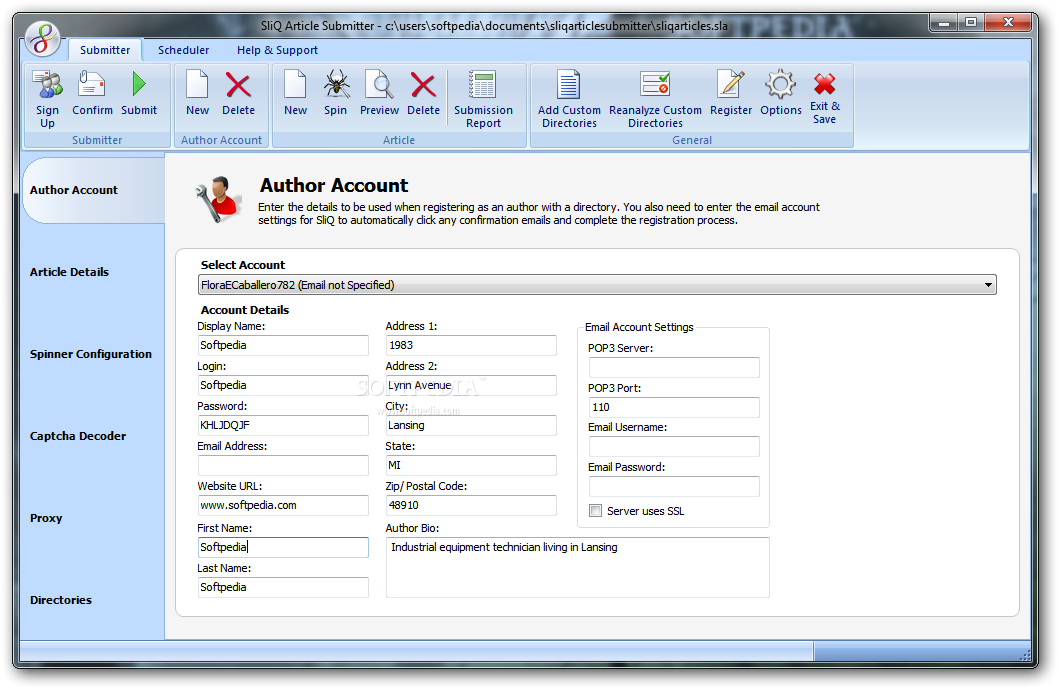Click the POP3 Server field
Image resolution: width=1059 pixels, height=689 pixels.
[674, 367]
